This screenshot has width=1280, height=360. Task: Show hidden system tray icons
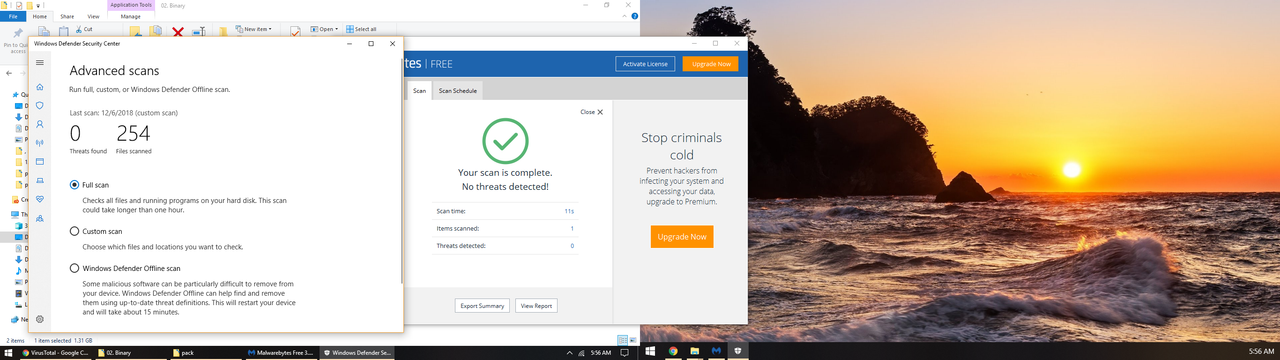570,352
